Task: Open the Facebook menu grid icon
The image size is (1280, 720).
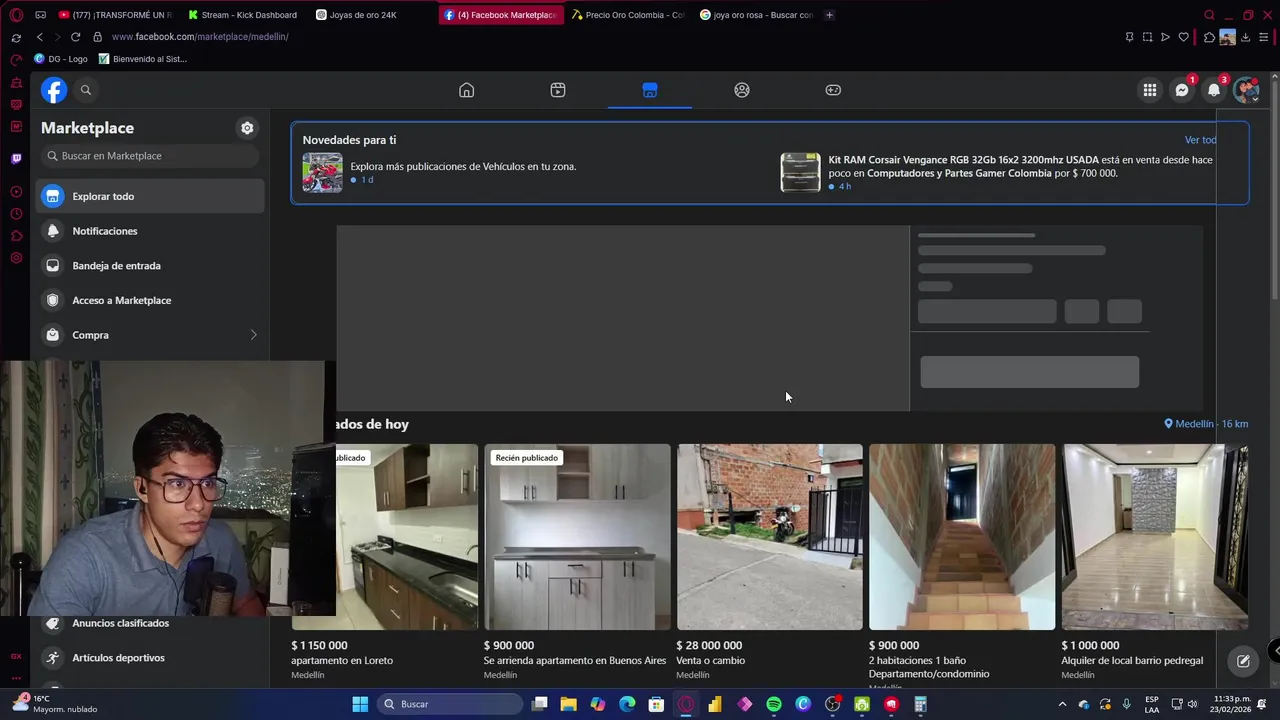Action: (x=1150, y=90)
